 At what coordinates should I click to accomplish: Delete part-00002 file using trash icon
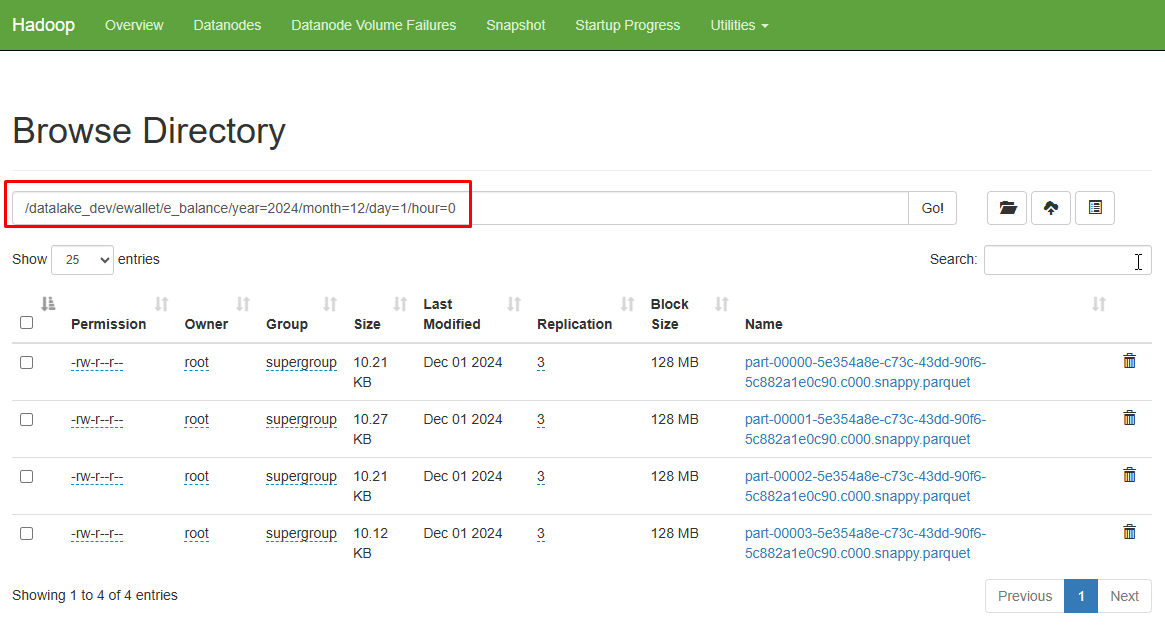tap(1129, 475)
